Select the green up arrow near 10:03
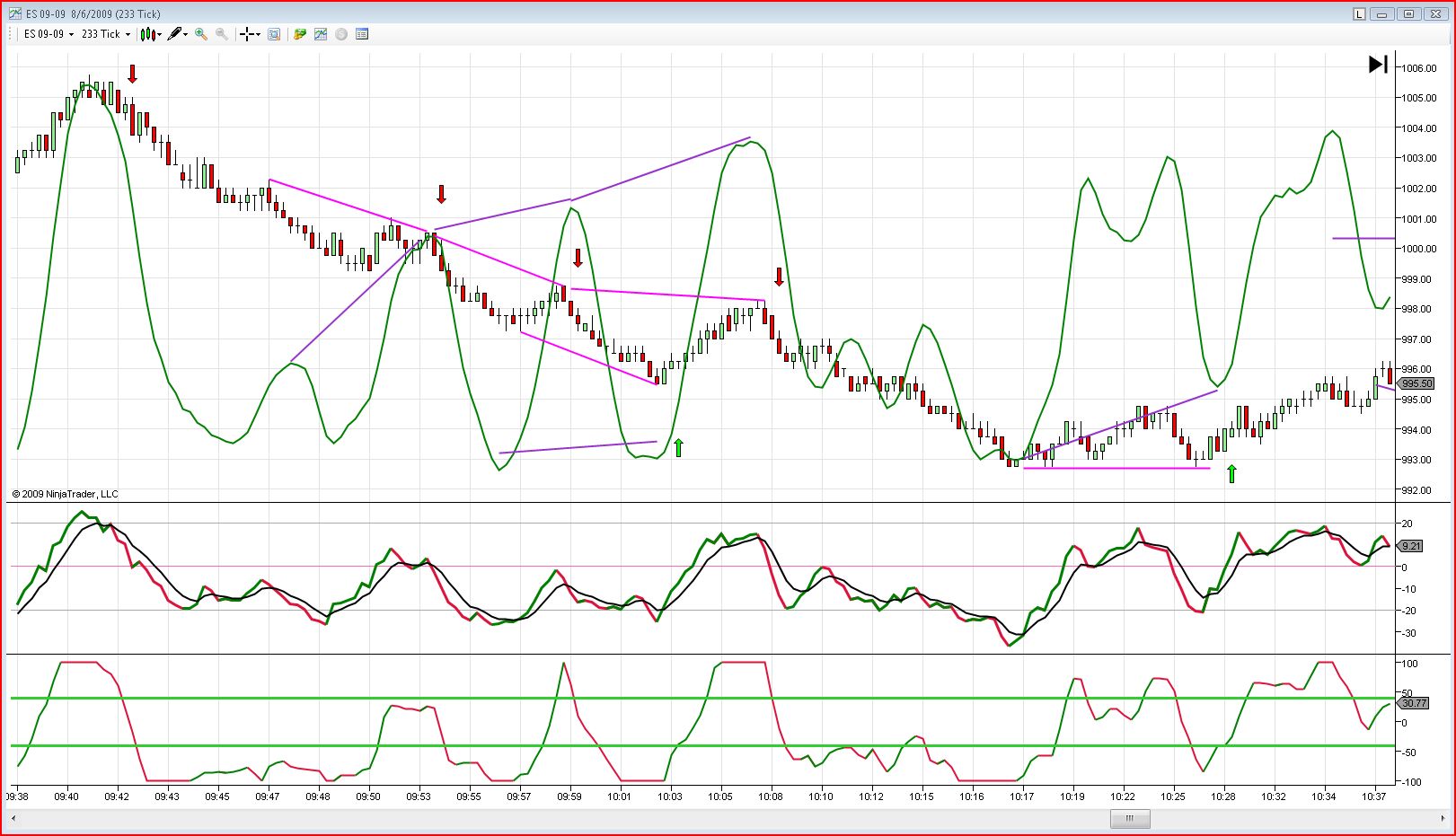Image resolution: width=1456 pixels, height=836 pixels. pos(678,447)
